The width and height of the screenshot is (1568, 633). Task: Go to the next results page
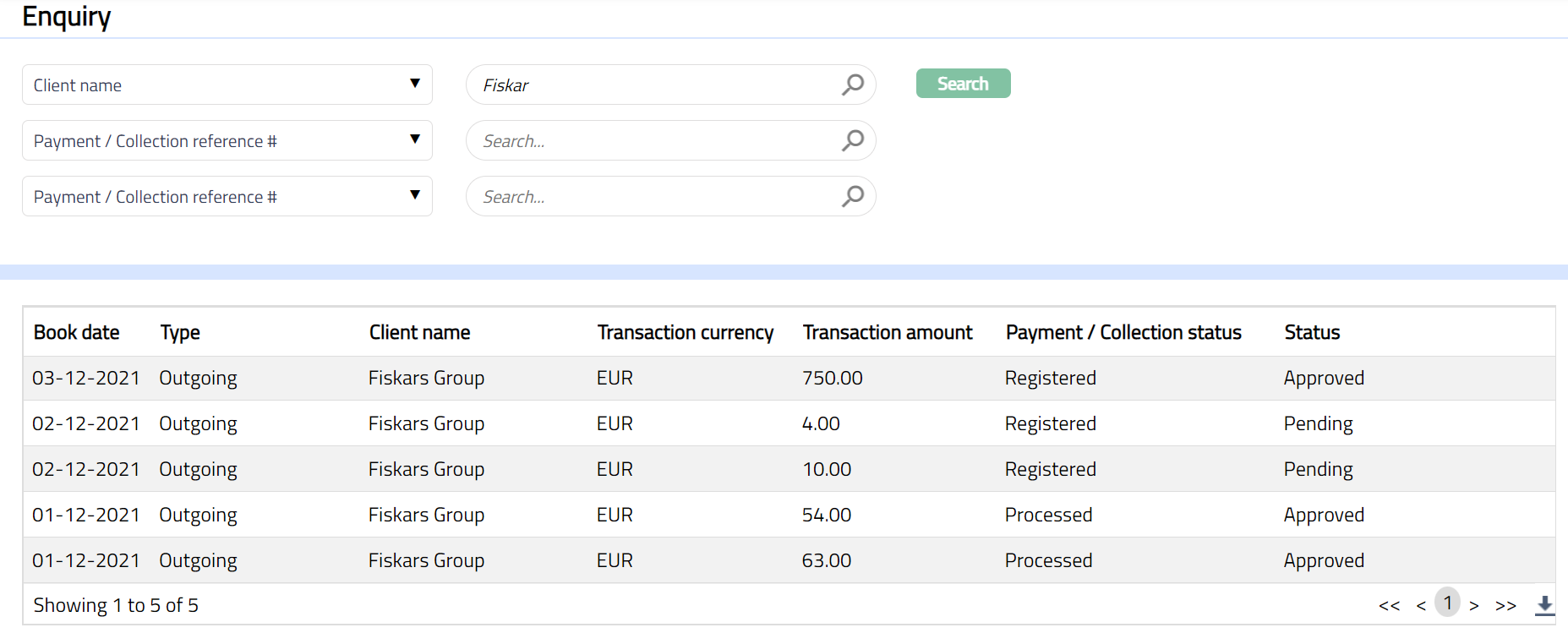[x=1474, y=605]
